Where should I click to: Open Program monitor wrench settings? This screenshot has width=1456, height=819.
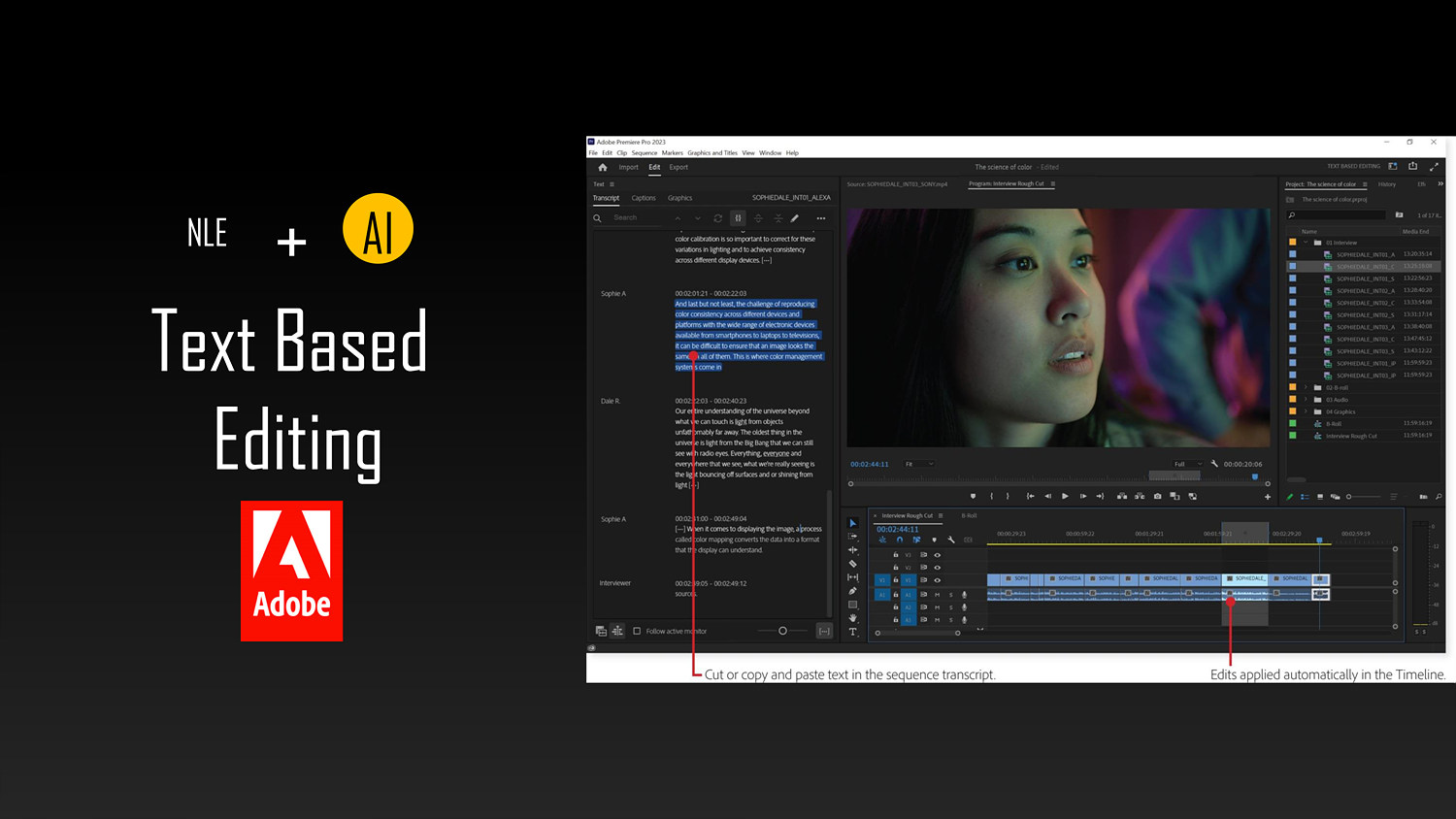[1214, 464]
